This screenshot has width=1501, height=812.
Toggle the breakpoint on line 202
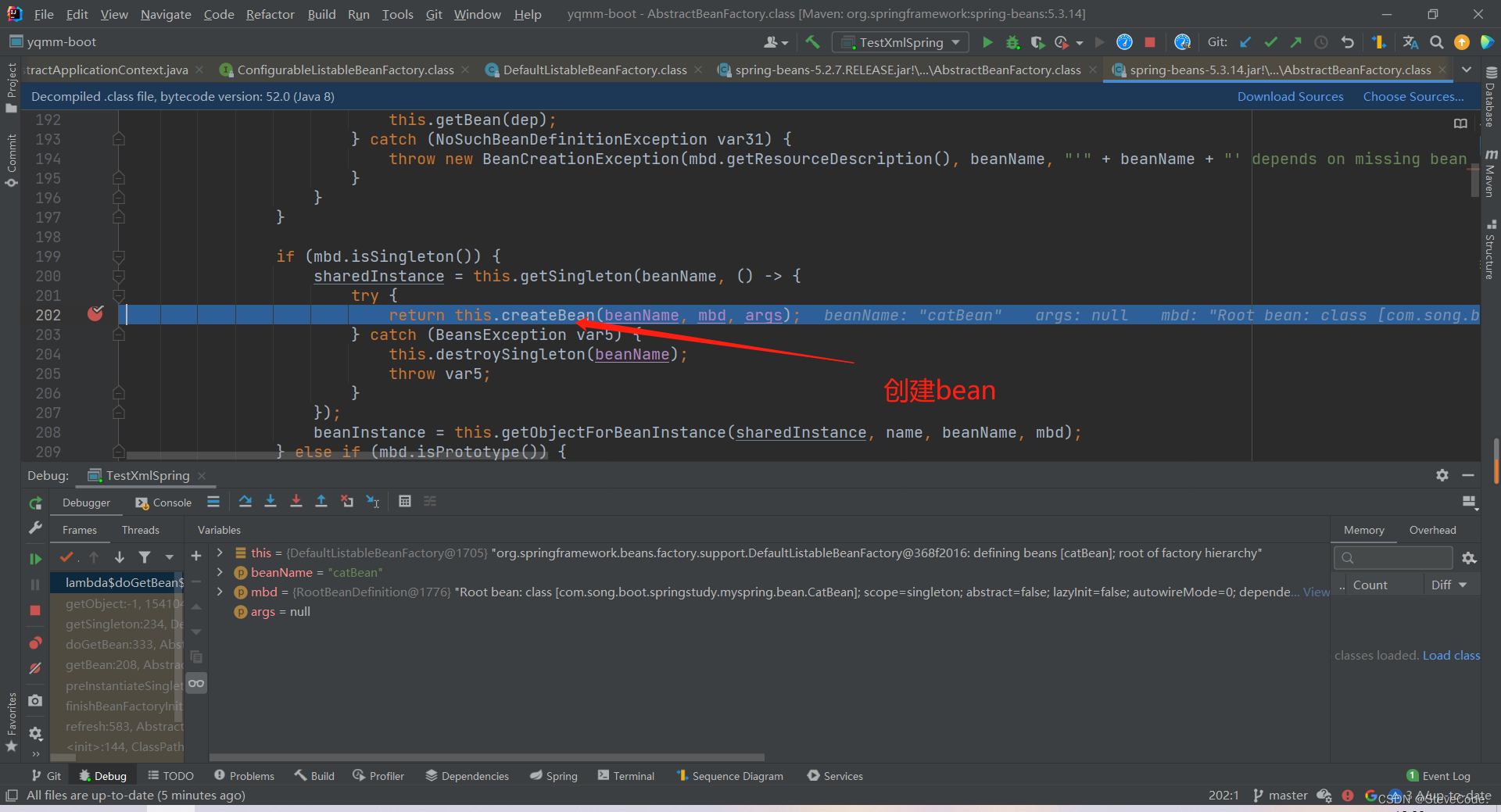coord(95,314)
